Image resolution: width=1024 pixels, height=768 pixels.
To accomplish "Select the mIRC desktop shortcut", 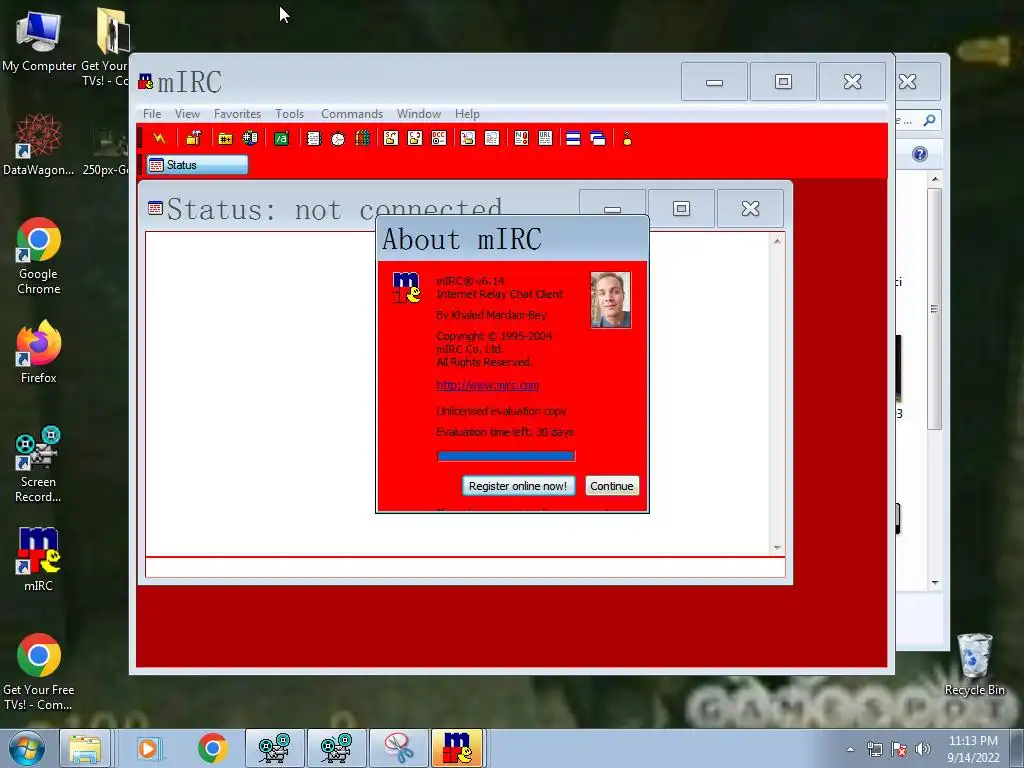I will click(39, 559).
